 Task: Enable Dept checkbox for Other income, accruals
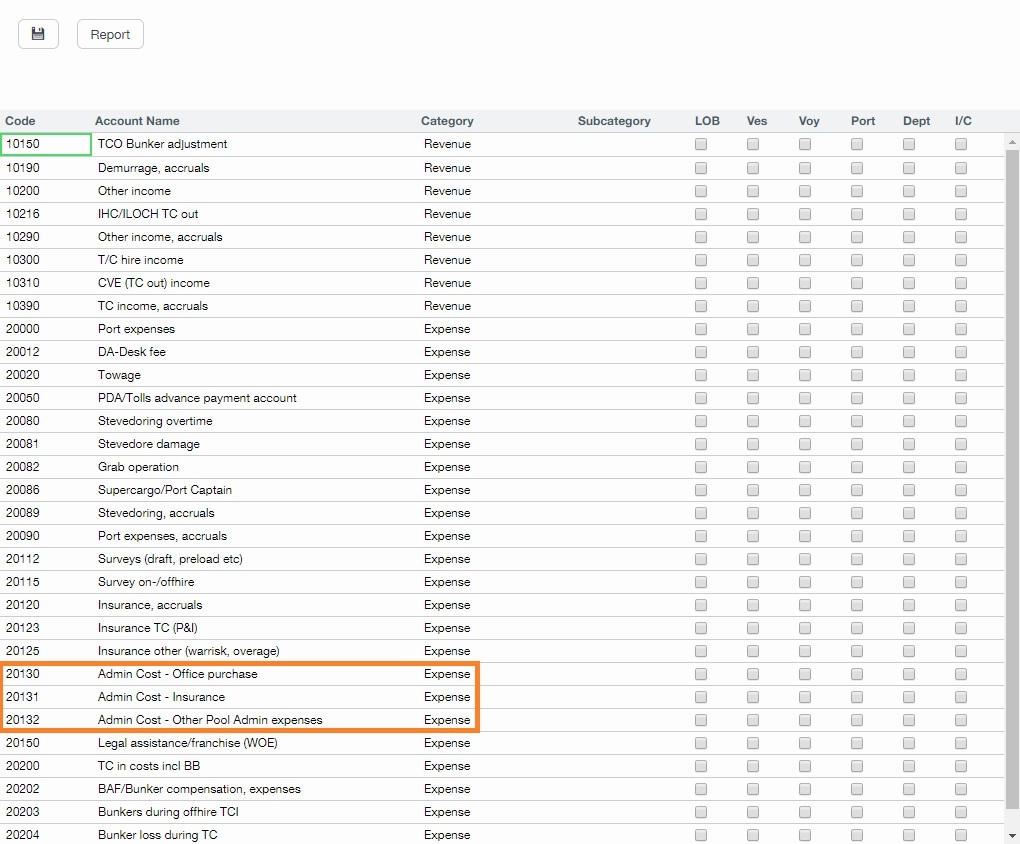(x=908, y=237)
